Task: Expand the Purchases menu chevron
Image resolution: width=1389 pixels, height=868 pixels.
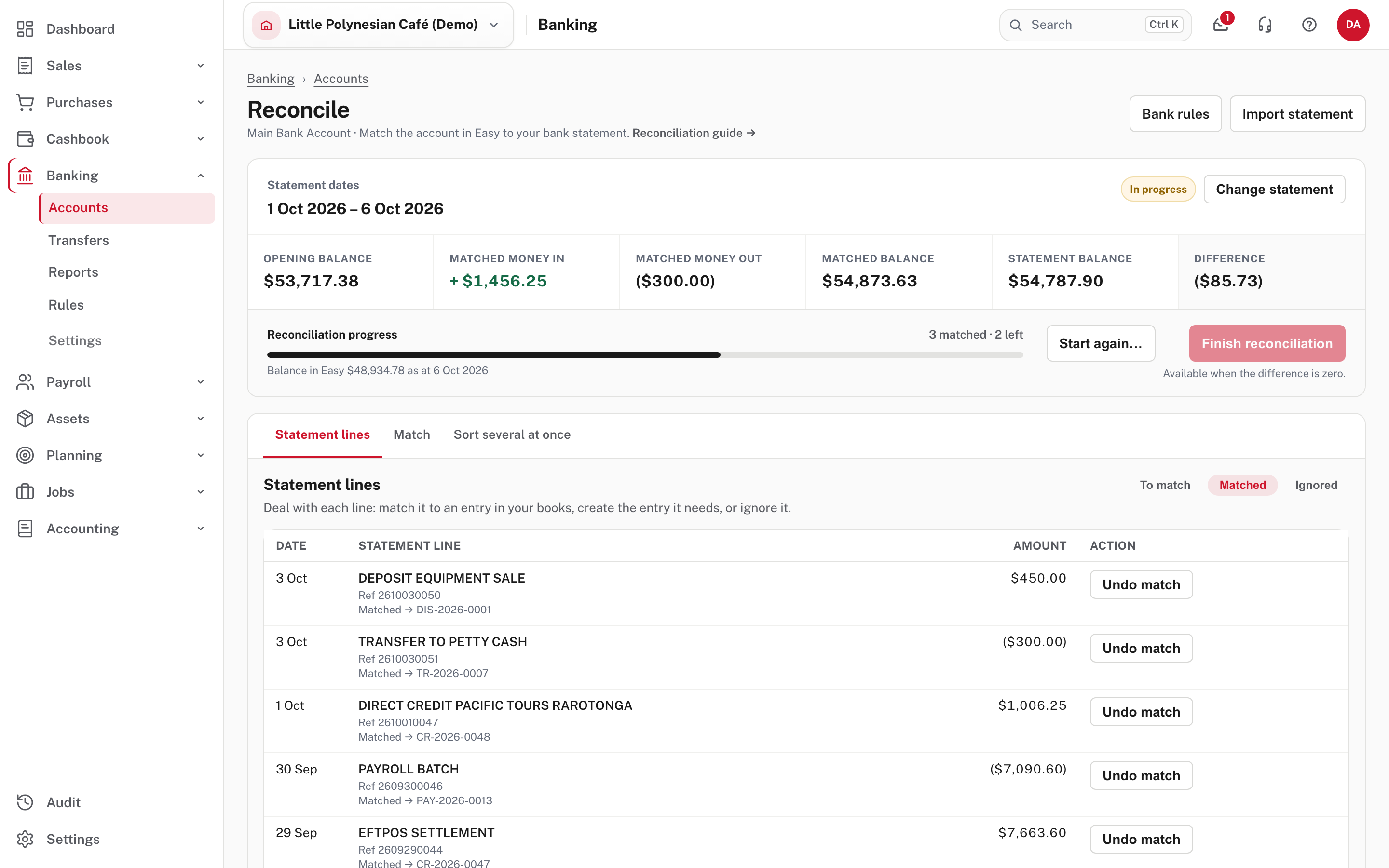Action: click(x=201, y=102)
